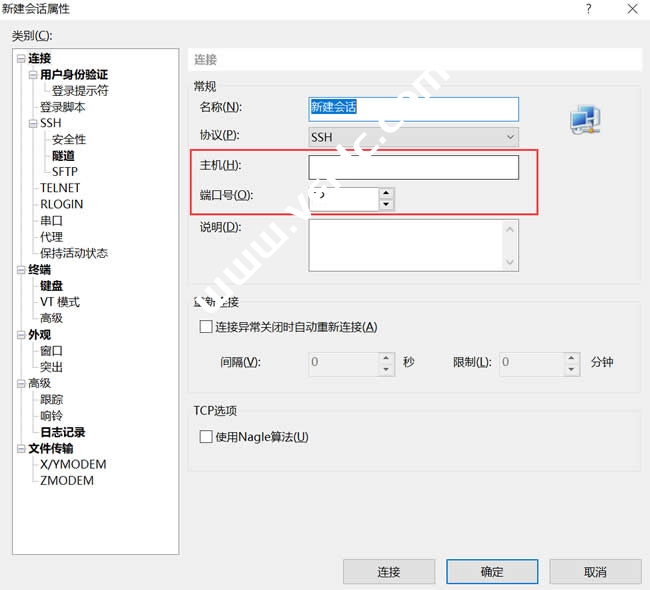Select 串口 in the tree
This screenshot has height=590, width=650.
point(51,221)
